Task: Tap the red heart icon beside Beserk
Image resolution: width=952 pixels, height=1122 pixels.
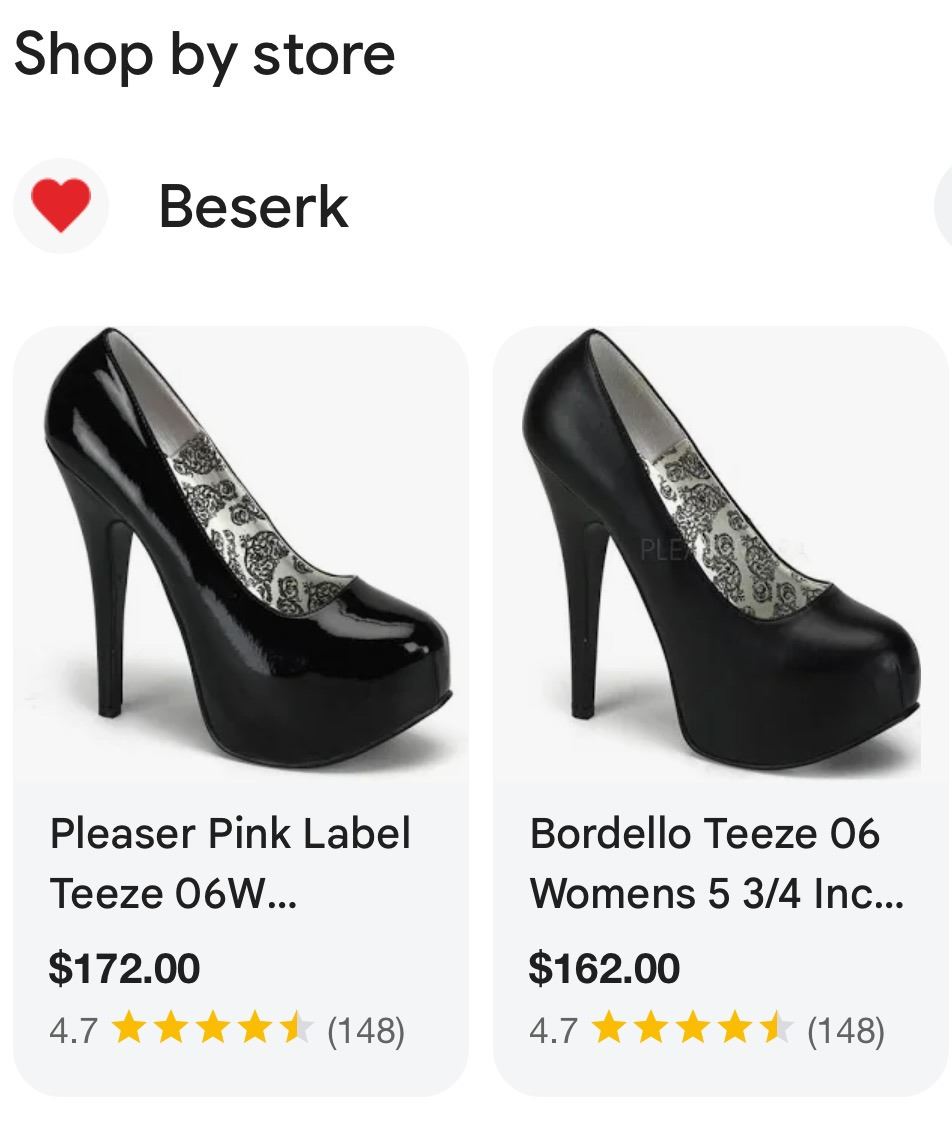Action: [61, 207]
